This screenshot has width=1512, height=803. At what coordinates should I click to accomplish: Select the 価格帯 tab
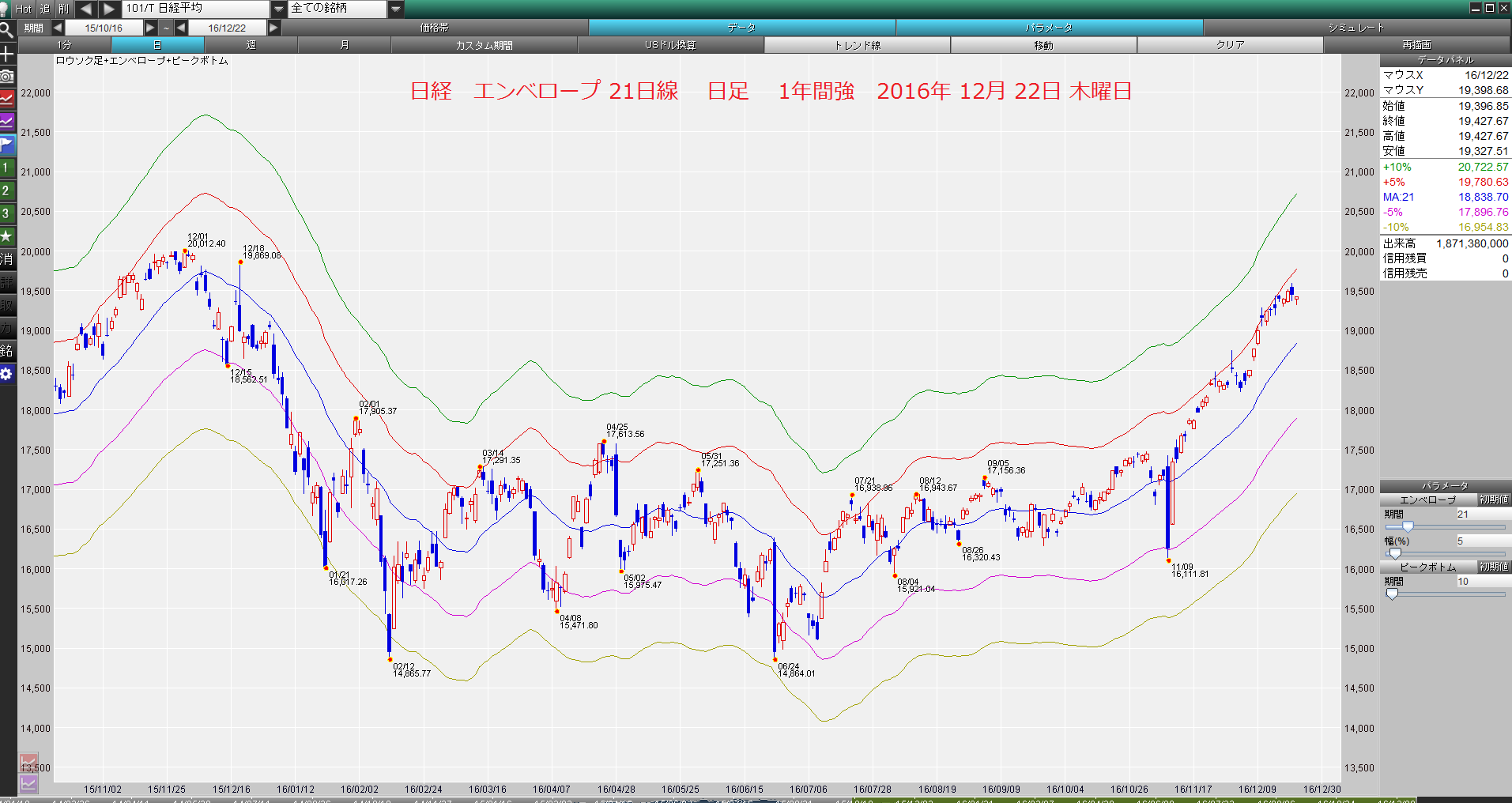pos(435,28)
